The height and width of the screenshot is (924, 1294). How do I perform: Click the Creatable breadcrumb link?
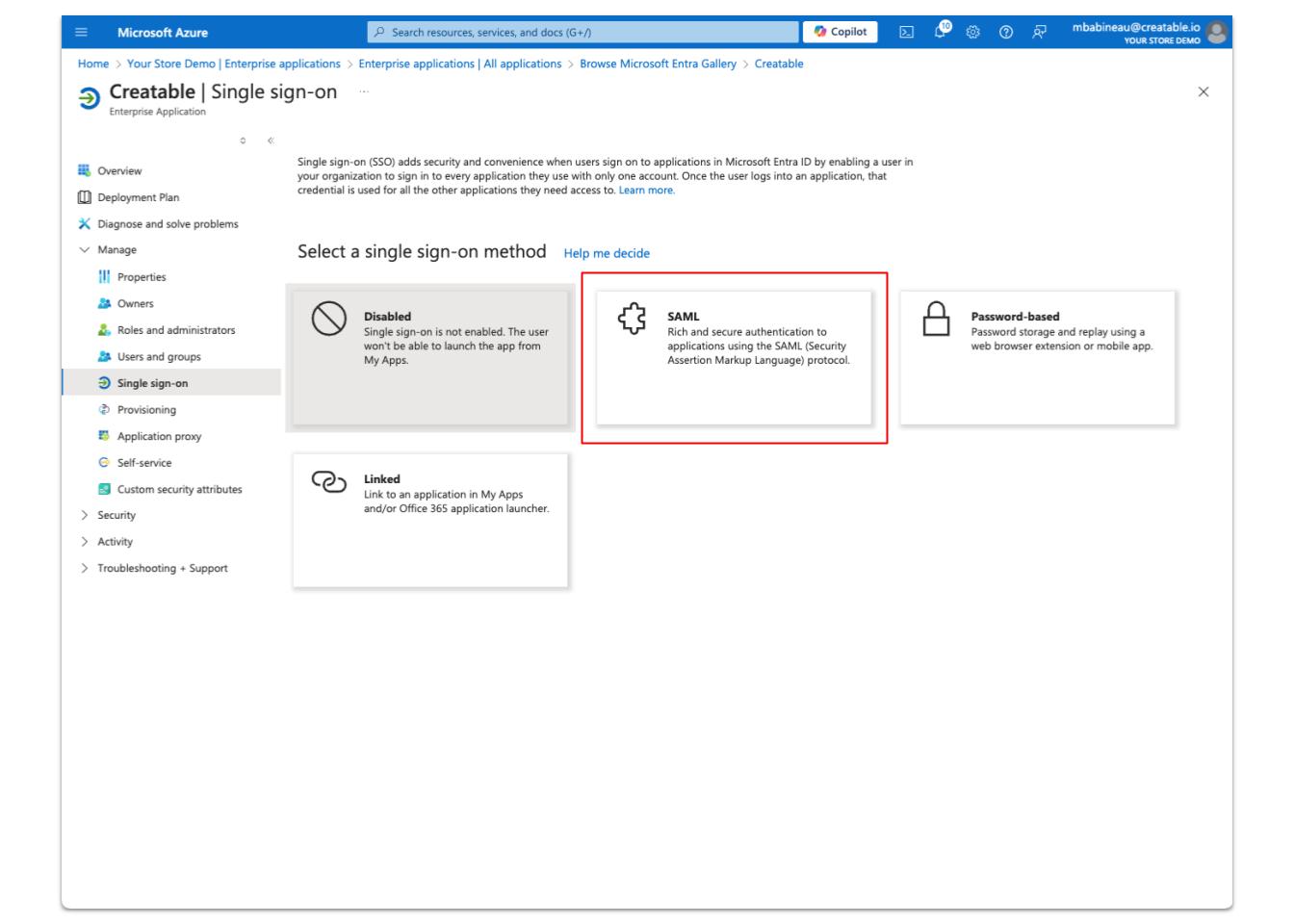[x=779, y=64]
